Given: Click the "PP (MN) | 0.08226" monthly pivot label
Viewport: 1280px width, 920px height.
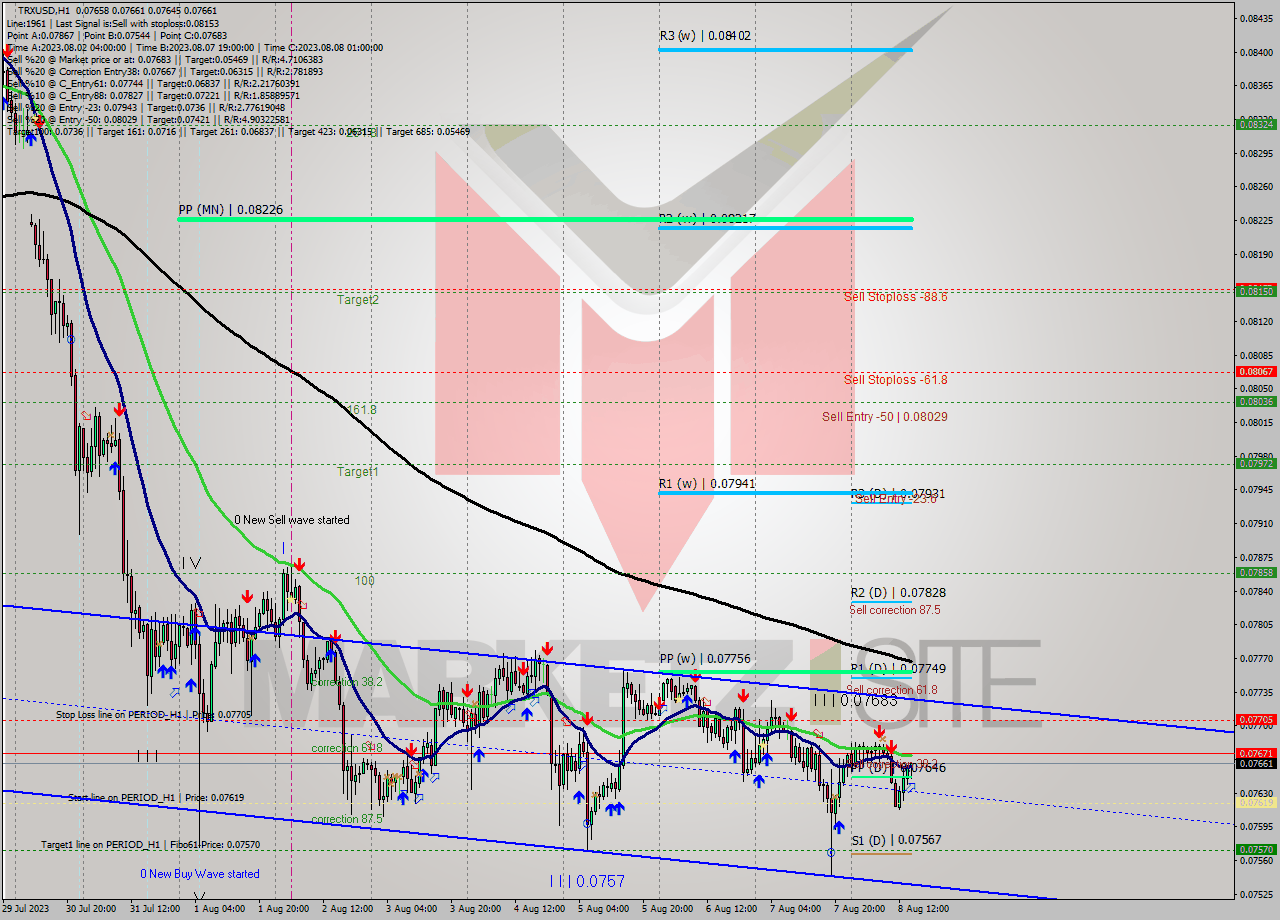Looking at the screenshot, I should coord(230,209).
